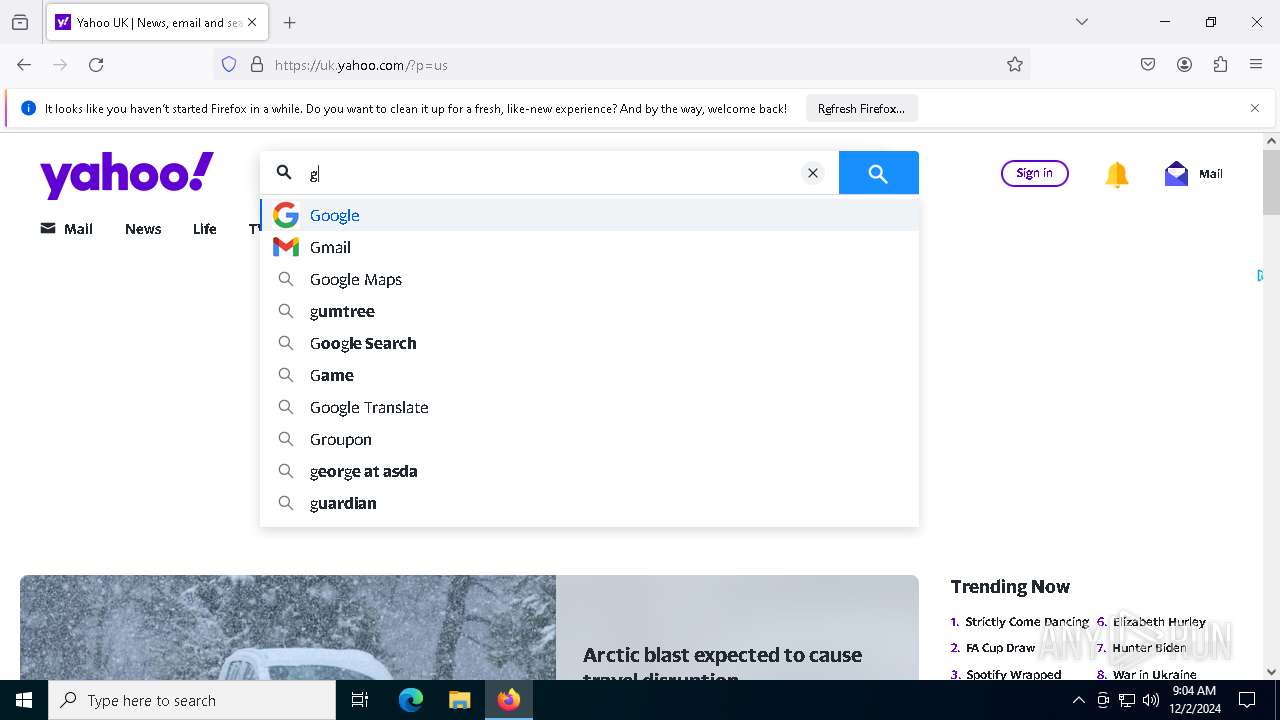Screen dimensions: 1280x720
Task: Go back with the browser back arrow
Action: [24, 65]
